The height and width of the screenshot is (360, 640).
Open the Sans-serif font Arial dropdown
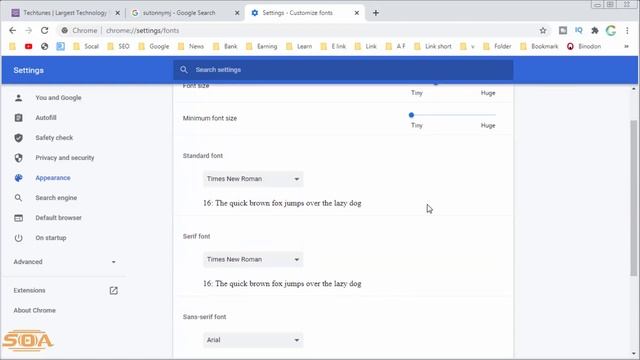point(253,340)
